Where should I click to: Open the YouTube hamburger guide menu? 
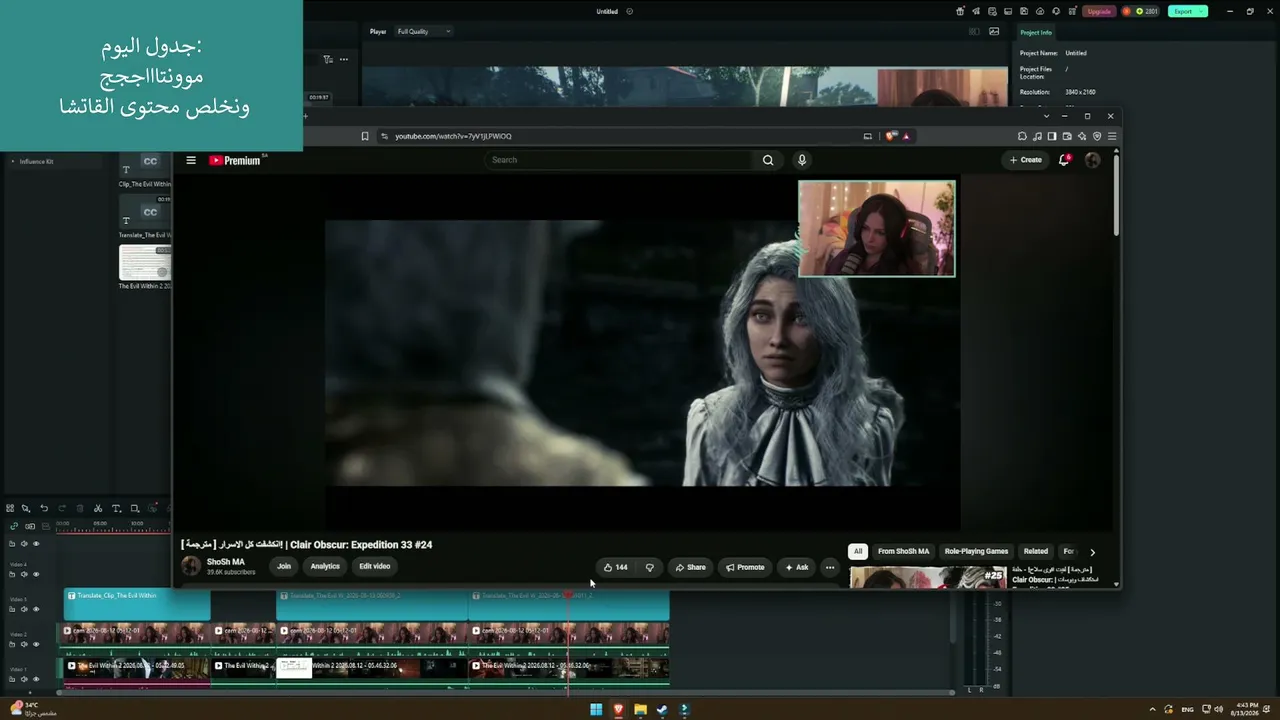191,160
